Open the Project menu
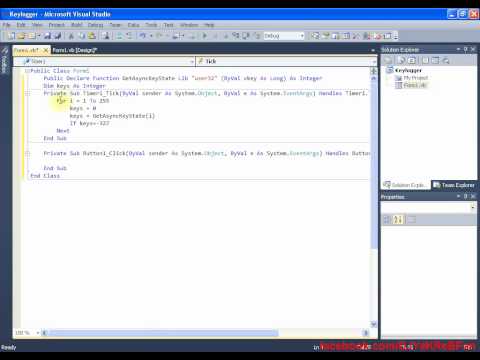The width and height of the screenshot is (480, 360). pos(56,25)
